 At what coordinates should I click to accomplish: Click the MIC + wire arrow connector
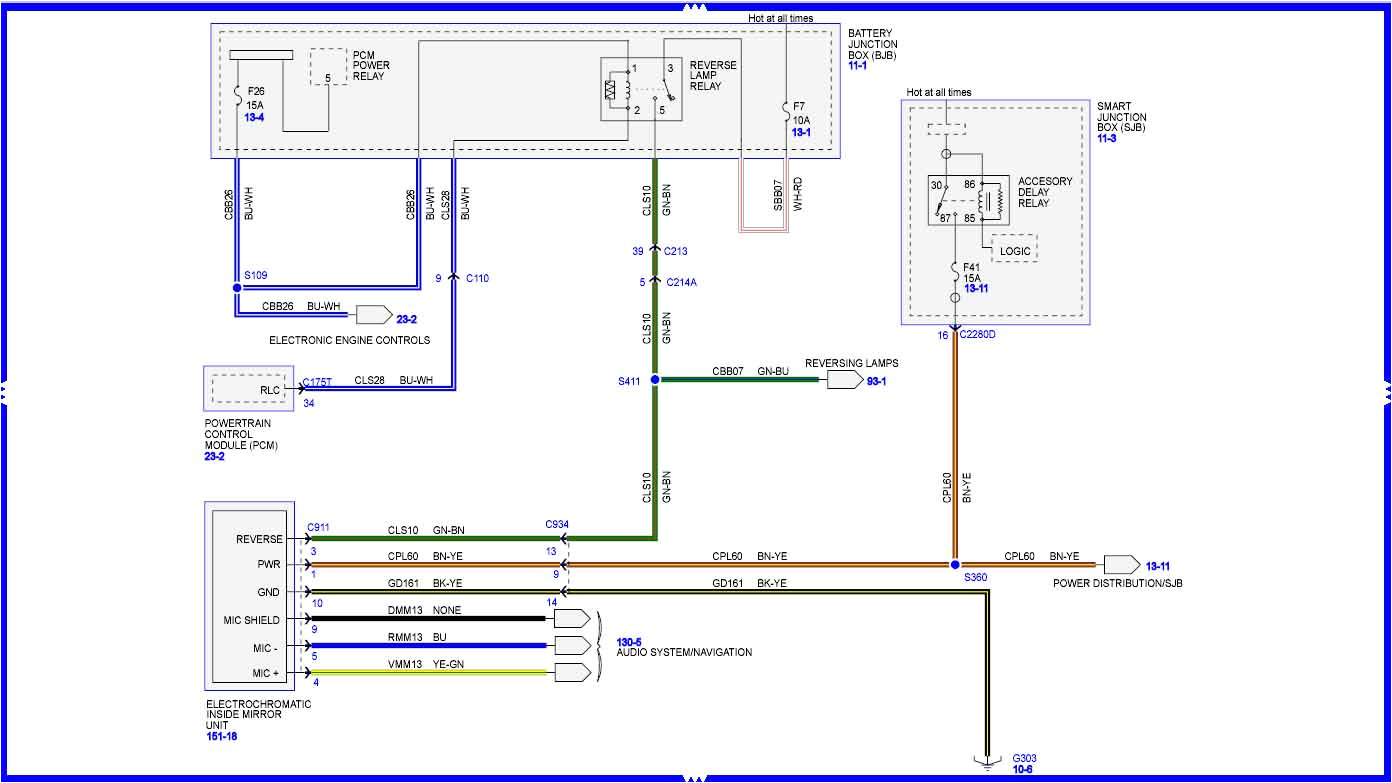coord(572,673)
